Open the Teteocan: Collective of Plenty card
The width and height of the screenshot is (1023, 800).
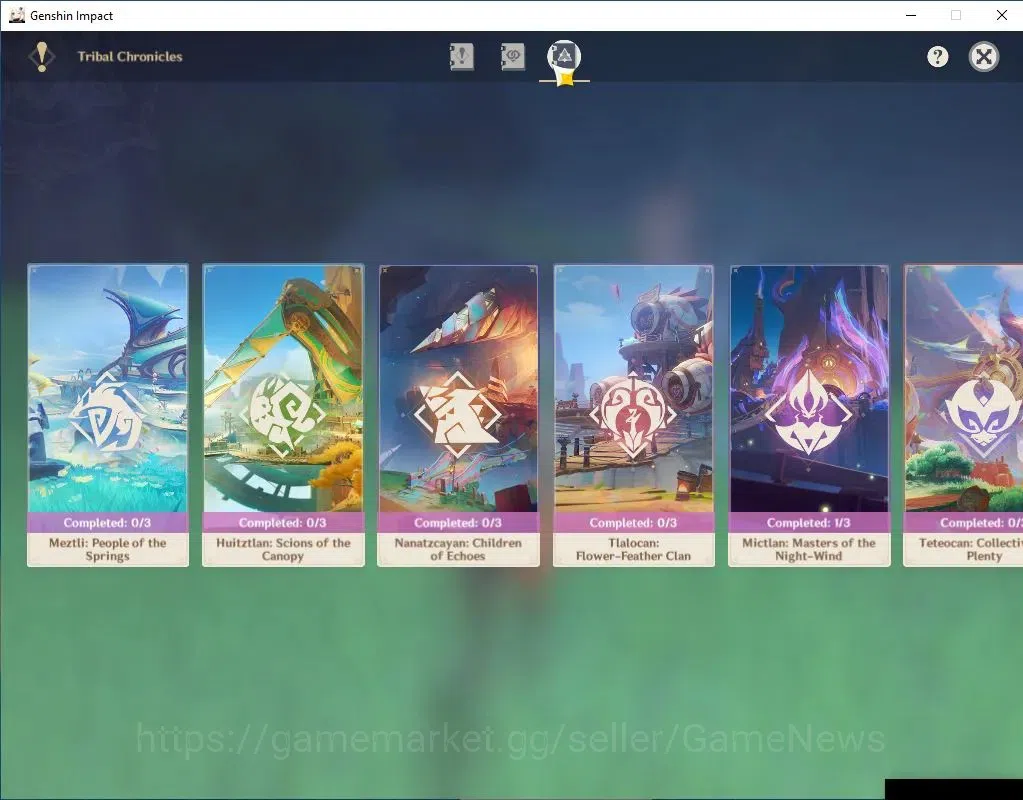[963, 415]
